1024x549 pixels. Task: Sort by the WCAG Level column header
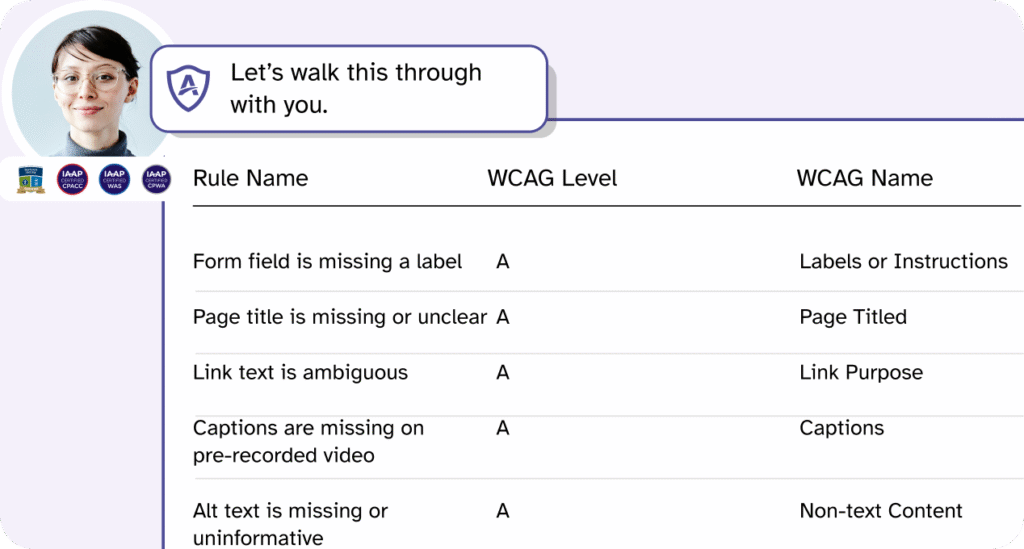(x=552, y=179)
